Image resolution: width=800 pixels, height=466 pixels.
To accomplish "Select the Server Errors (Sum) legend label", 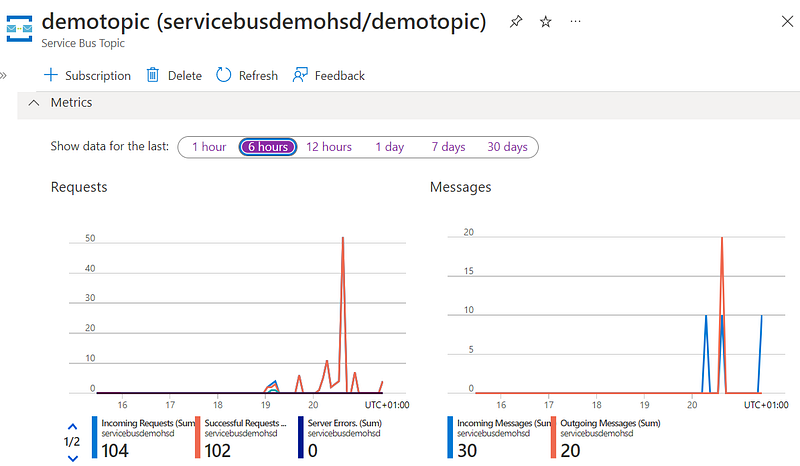I will click(x=344, y=423).
